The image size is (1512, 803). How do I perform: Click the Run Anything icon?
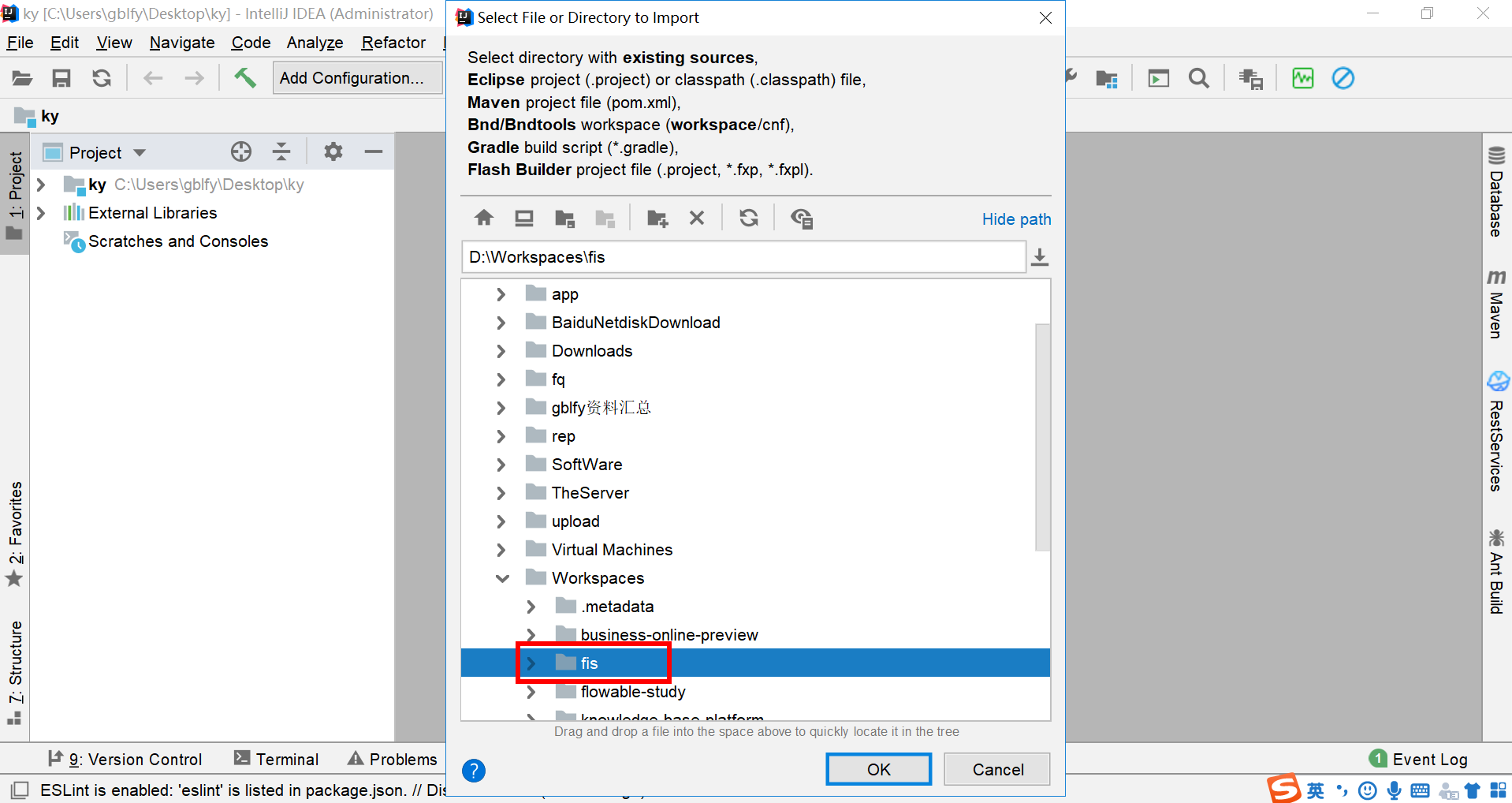click(1158, 78)
